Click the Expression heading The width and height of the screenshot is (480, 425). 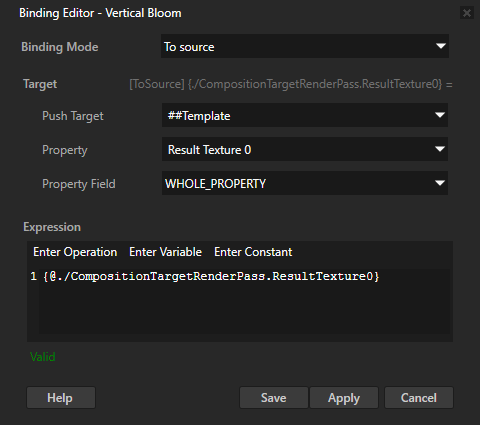pyautogui.click(x=52, y=227)
